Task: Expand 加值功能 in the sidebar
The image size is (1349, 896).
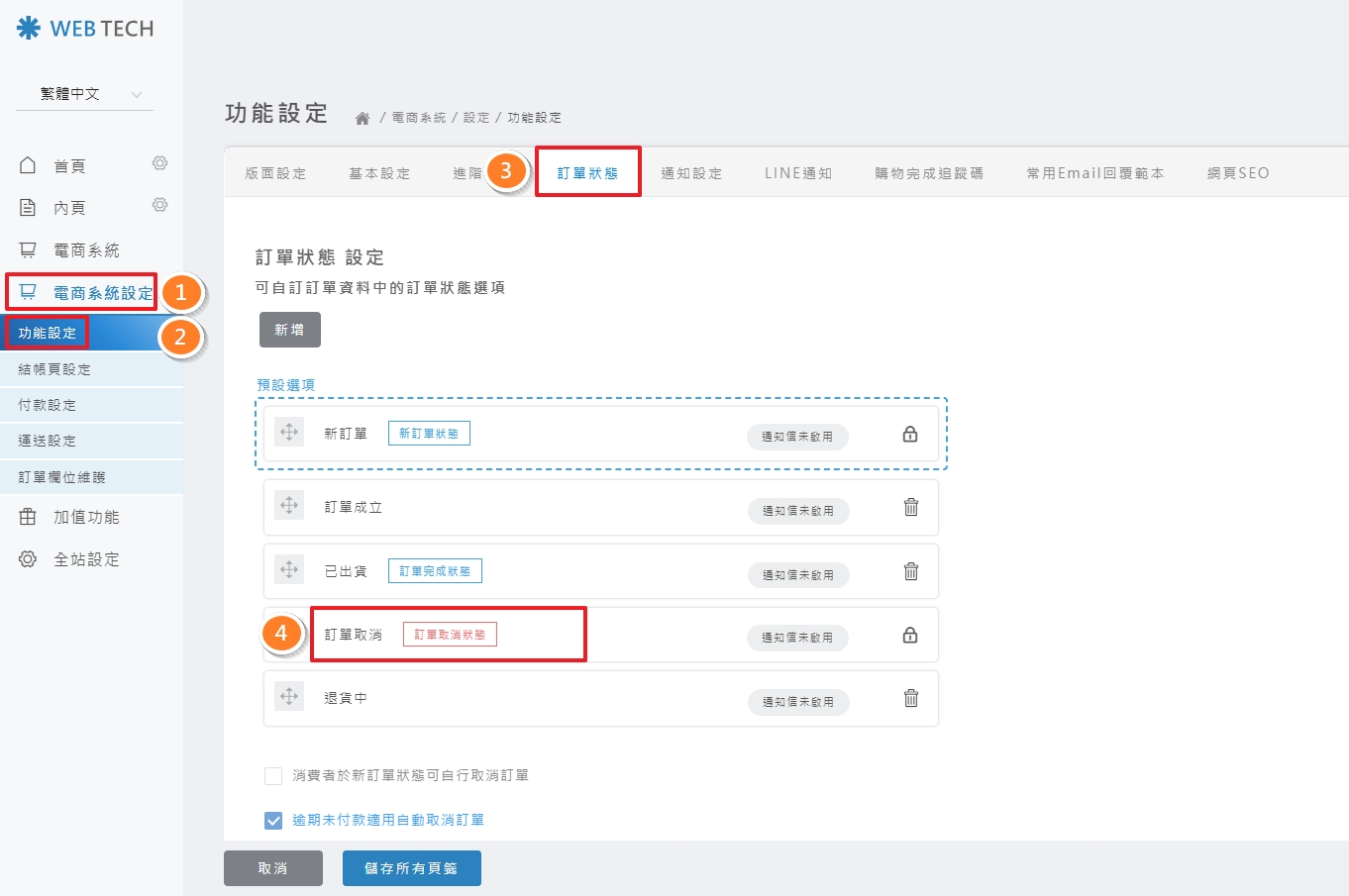Action: [85, 517]
